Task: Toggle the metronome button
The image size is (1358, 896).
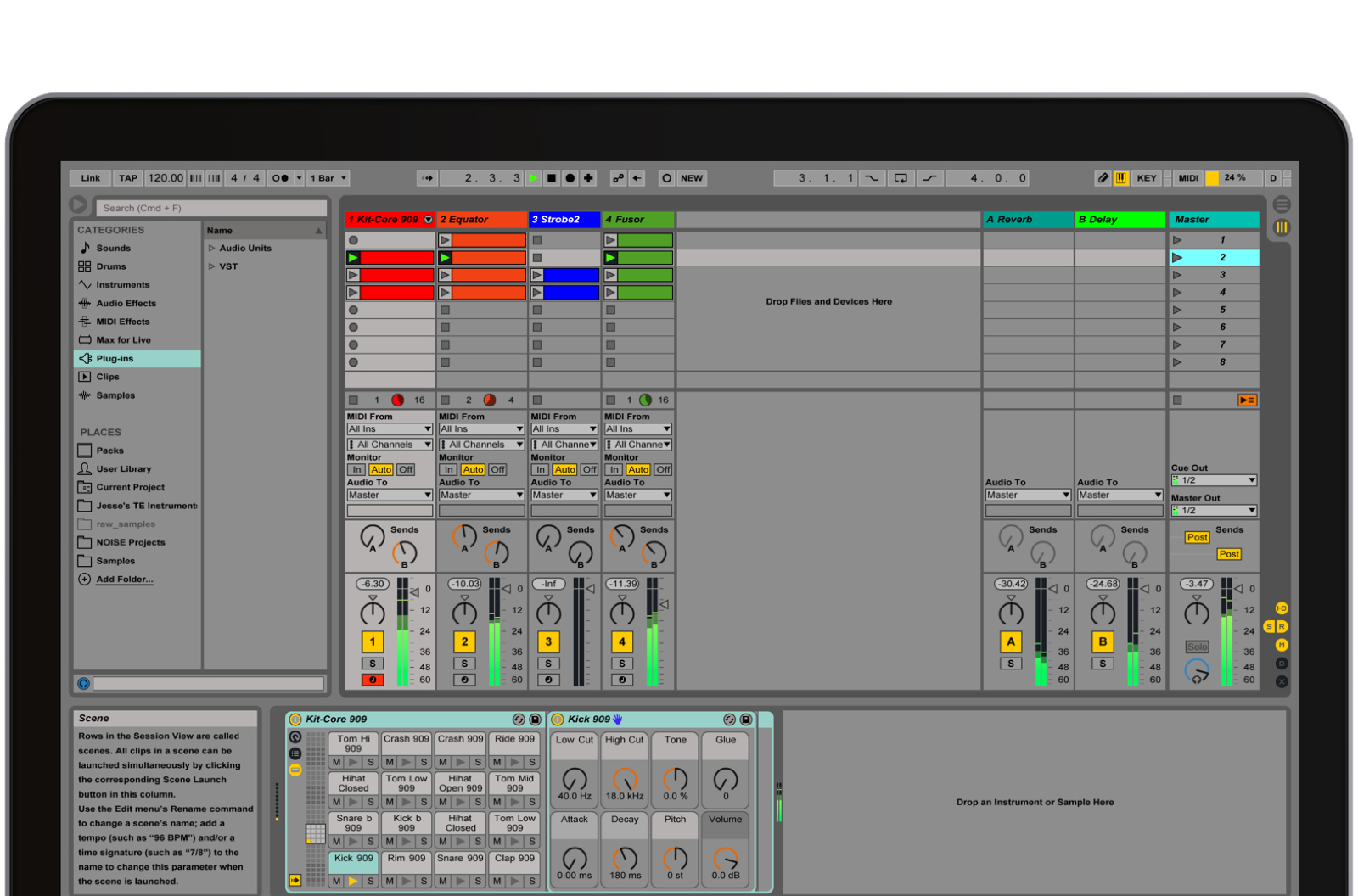Action: point(281,178)
